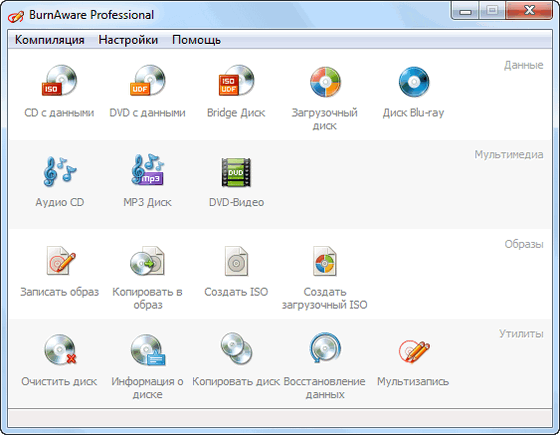This screenshot has width=560, height=435.
Task: Launch the Bridge Диск ISO/UDF icon
Action: point(236,81)
